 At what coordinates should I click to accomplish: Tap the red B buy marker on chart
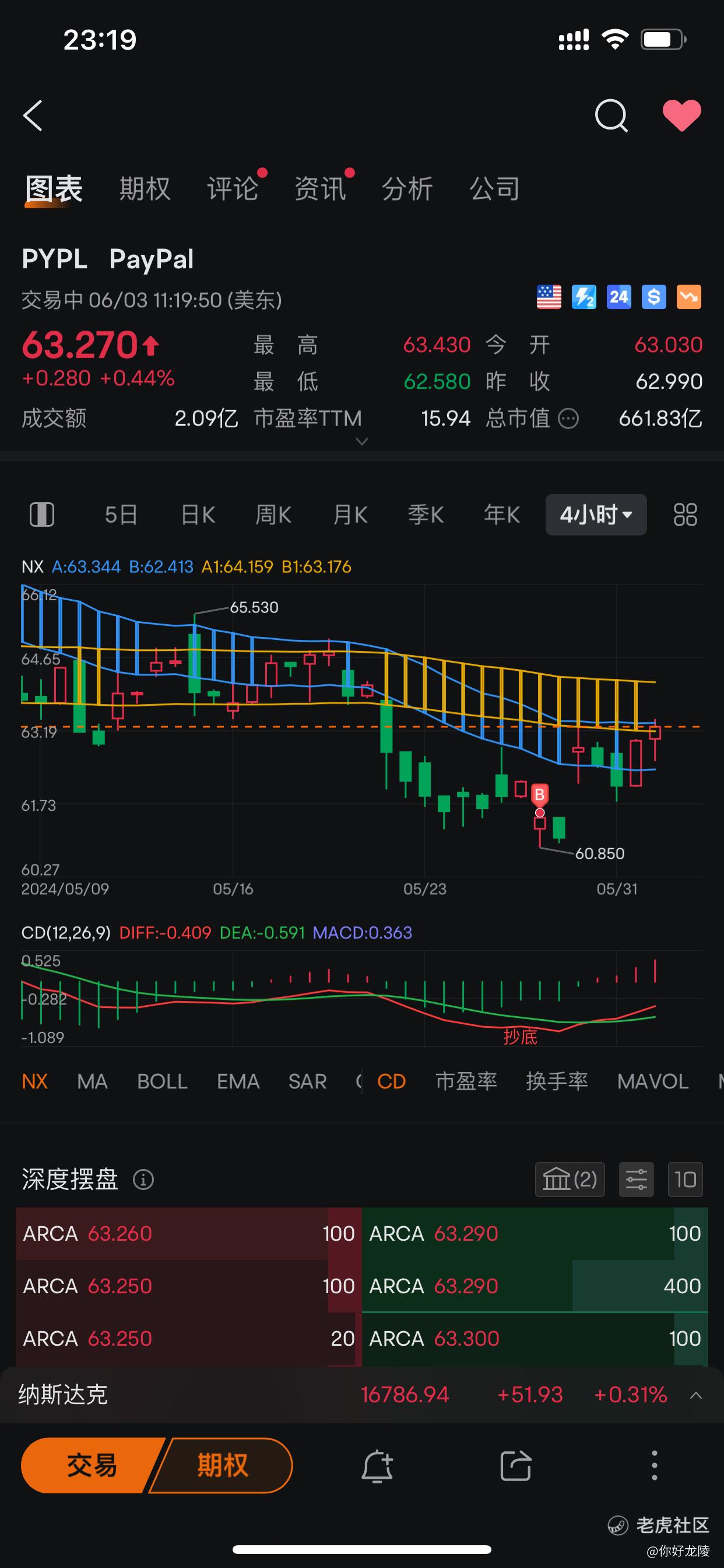tap(540, 795)
